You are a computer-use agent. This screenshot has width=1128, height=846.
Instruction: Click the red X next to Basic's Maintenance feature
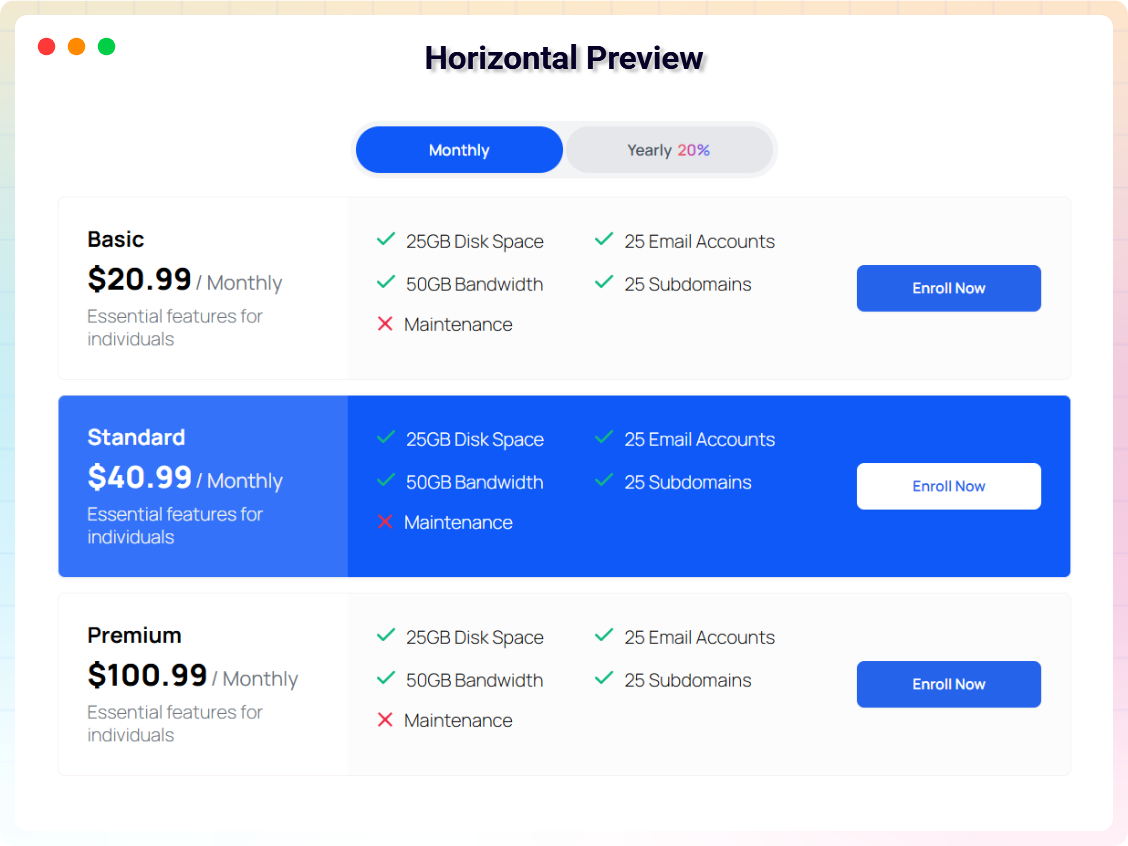pyautogui.click(x=386, y=324)
